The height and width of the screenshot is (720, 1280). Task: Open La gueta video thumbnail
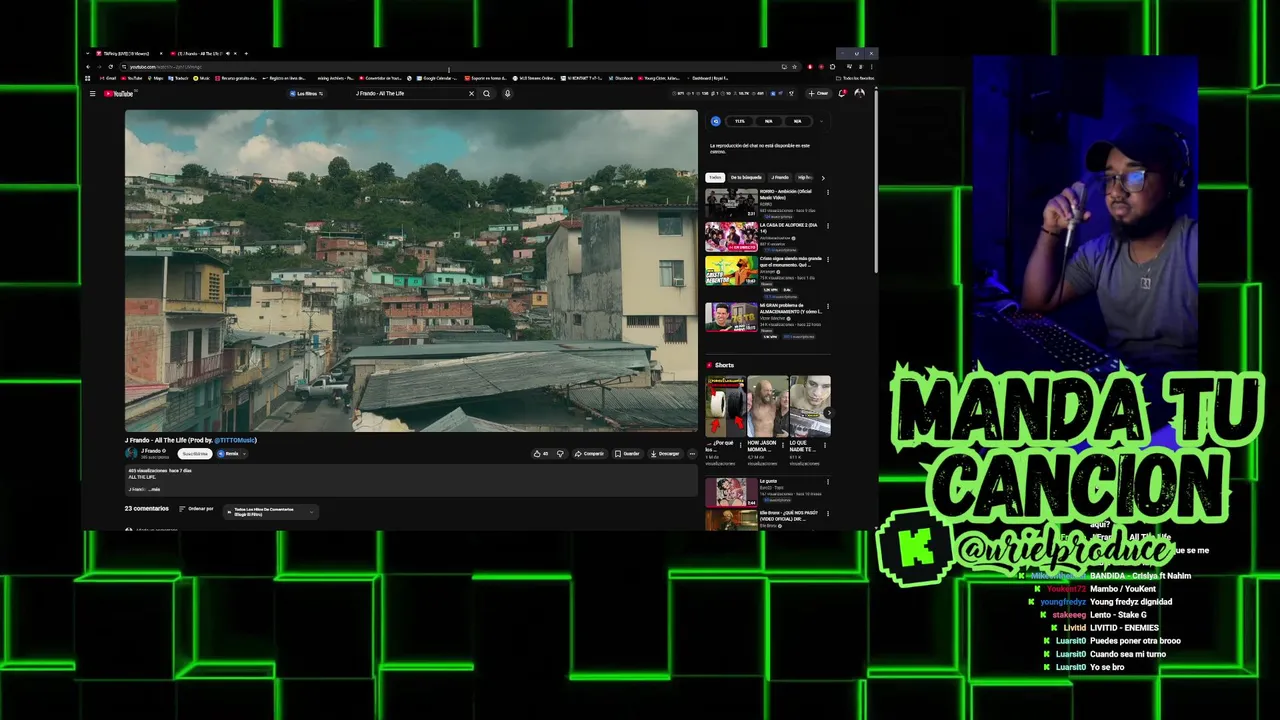click(731, 492)
